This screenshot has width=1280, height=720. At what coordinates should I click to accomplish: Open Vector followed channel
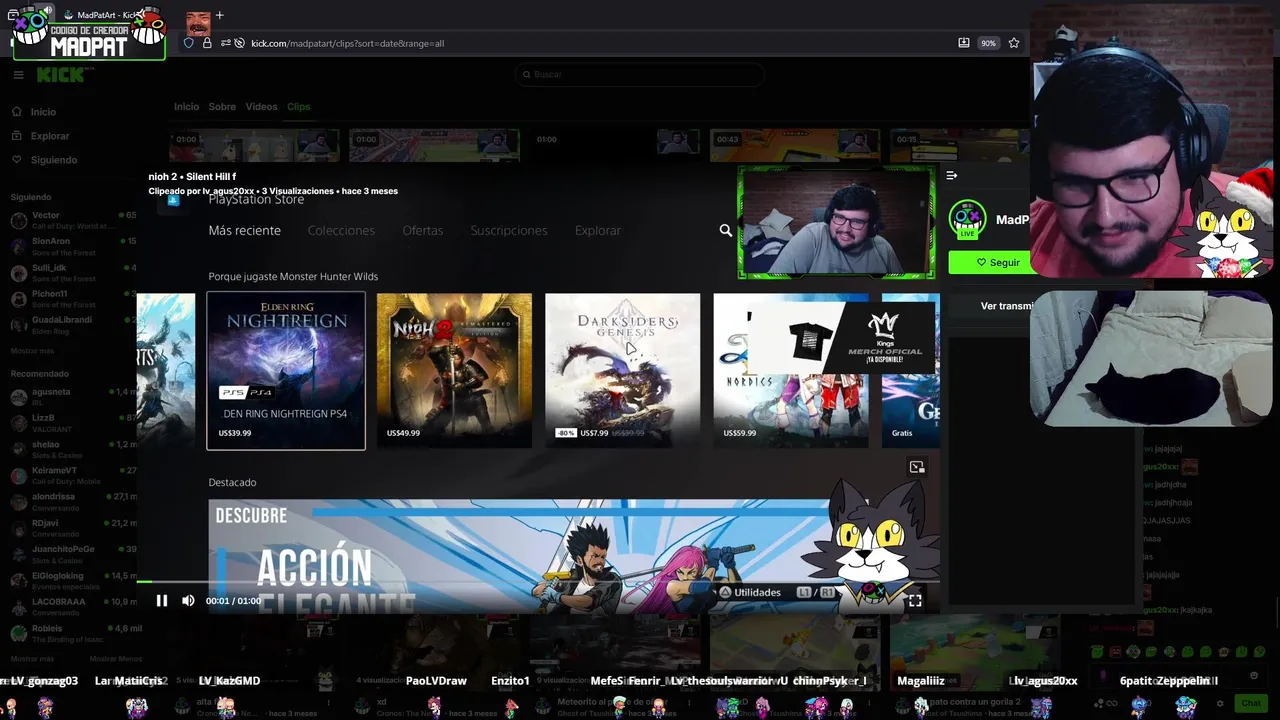tap(73, 220)
